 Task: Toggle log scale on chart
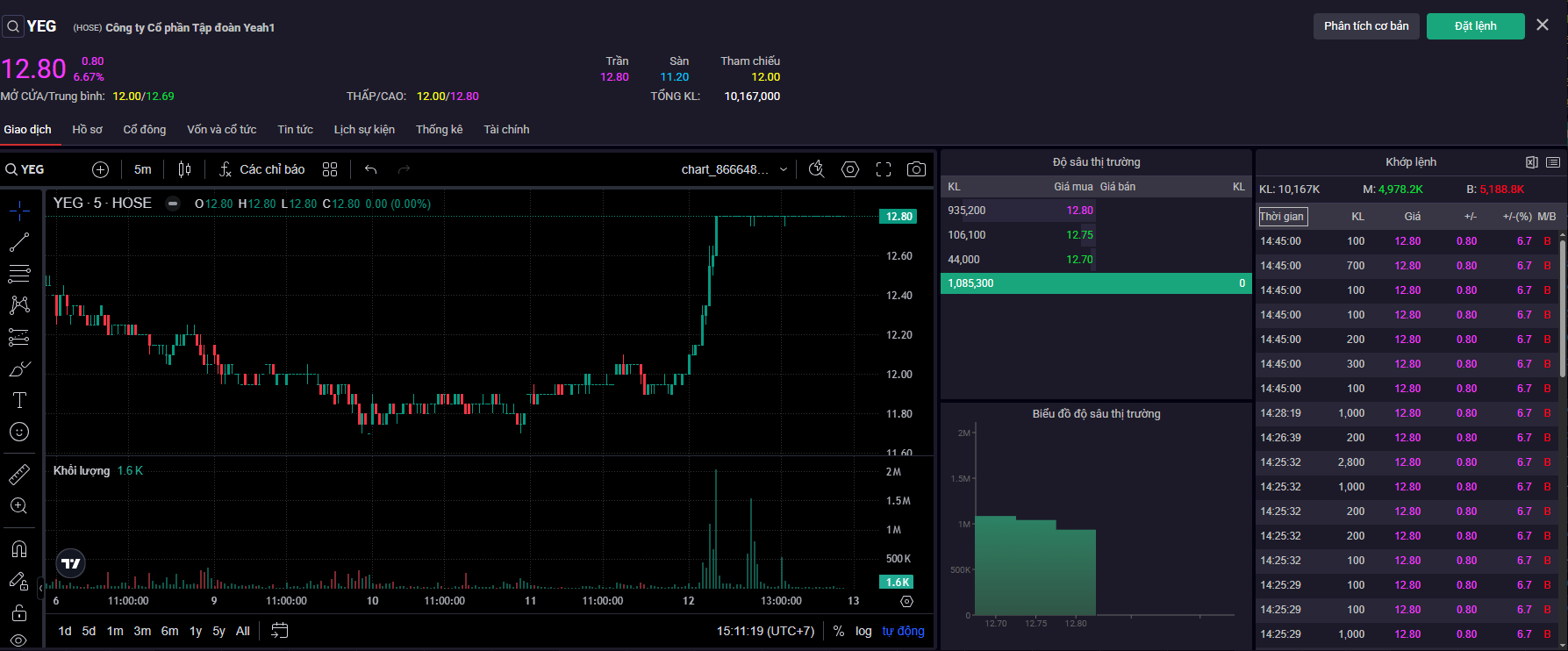[863, 631]
